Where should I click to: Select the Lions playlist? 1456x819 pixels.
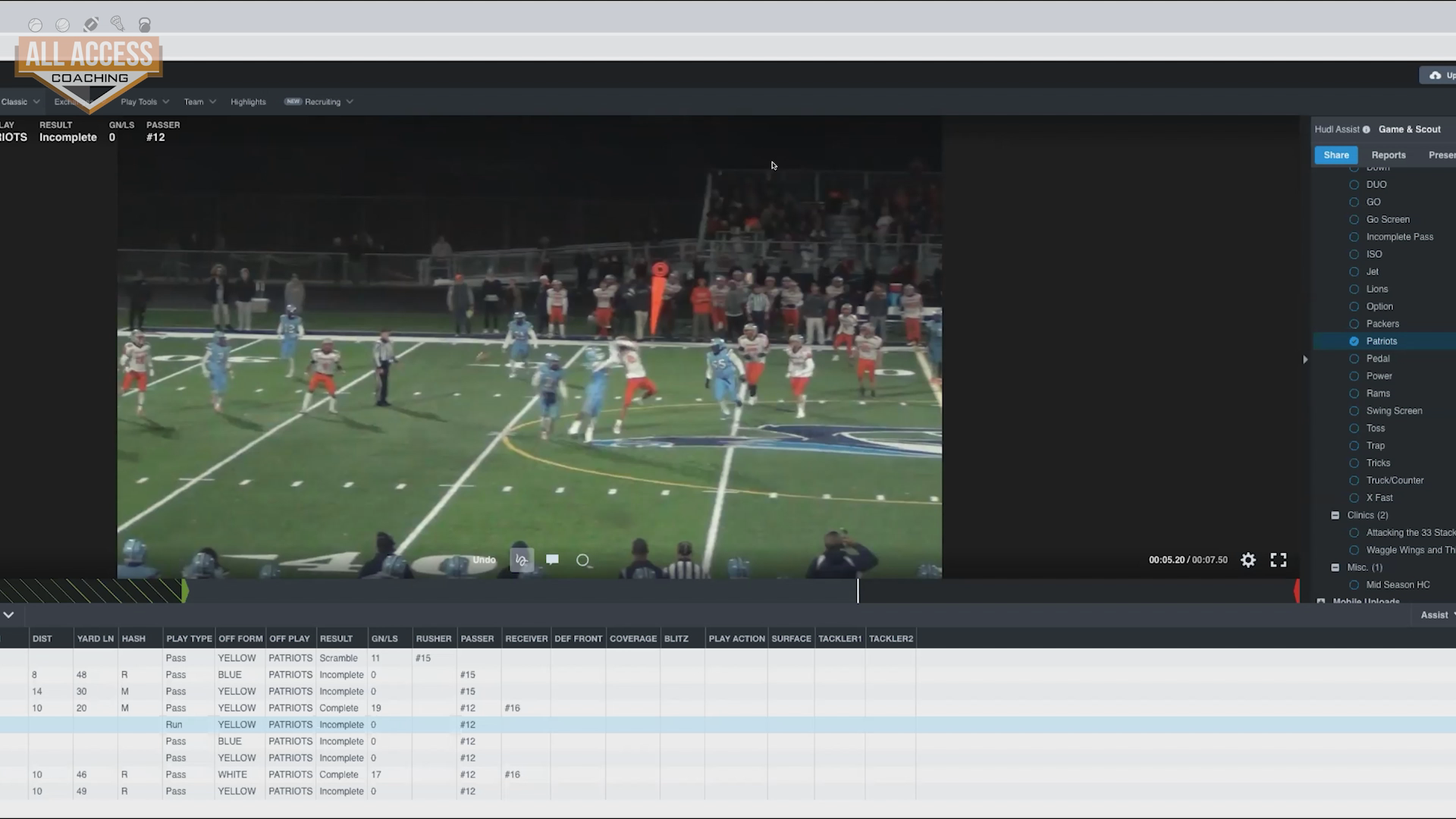tap(1354, 290)
